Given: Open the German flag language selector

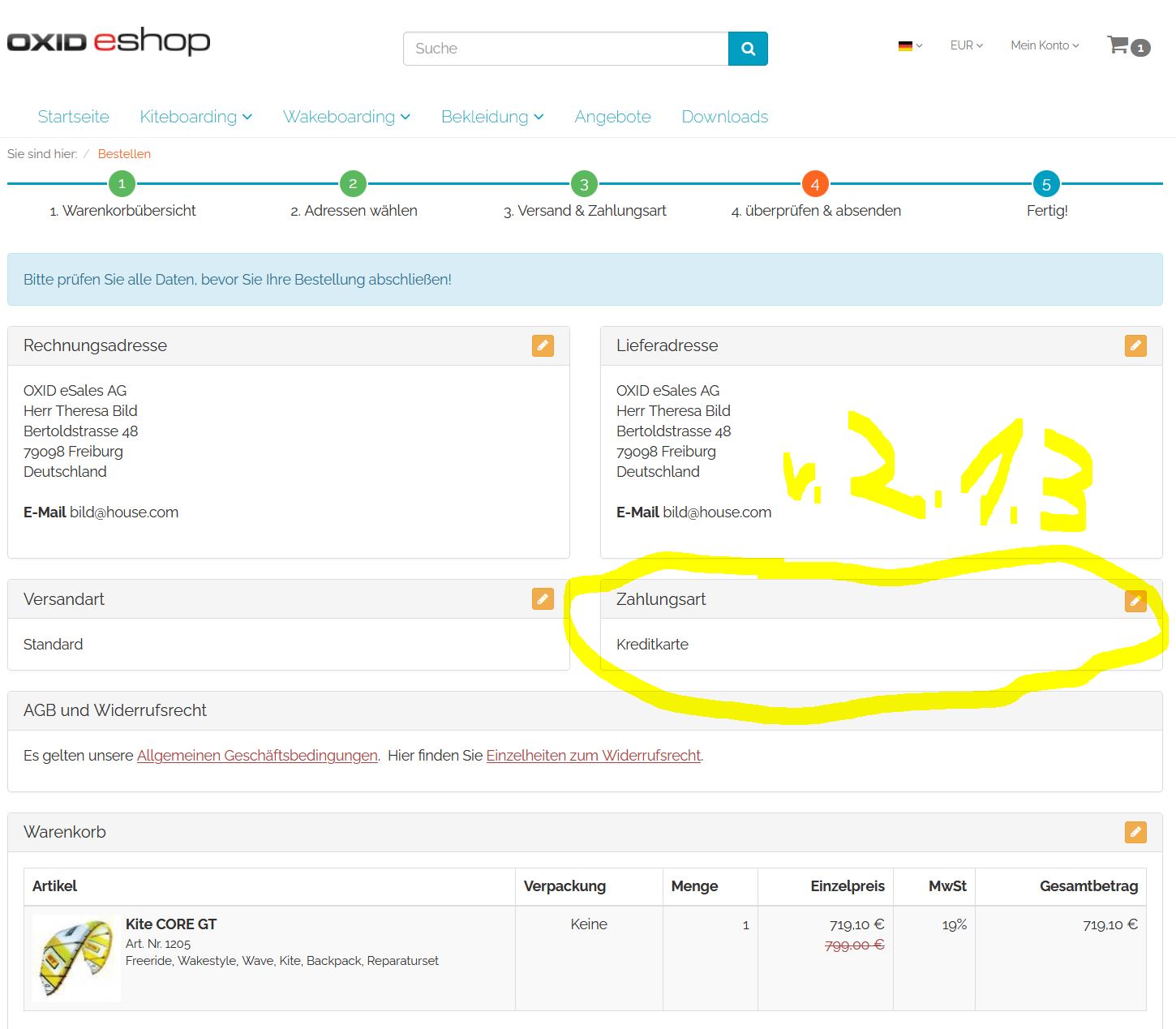Looking at the screenshot, I should coord(910,46).
